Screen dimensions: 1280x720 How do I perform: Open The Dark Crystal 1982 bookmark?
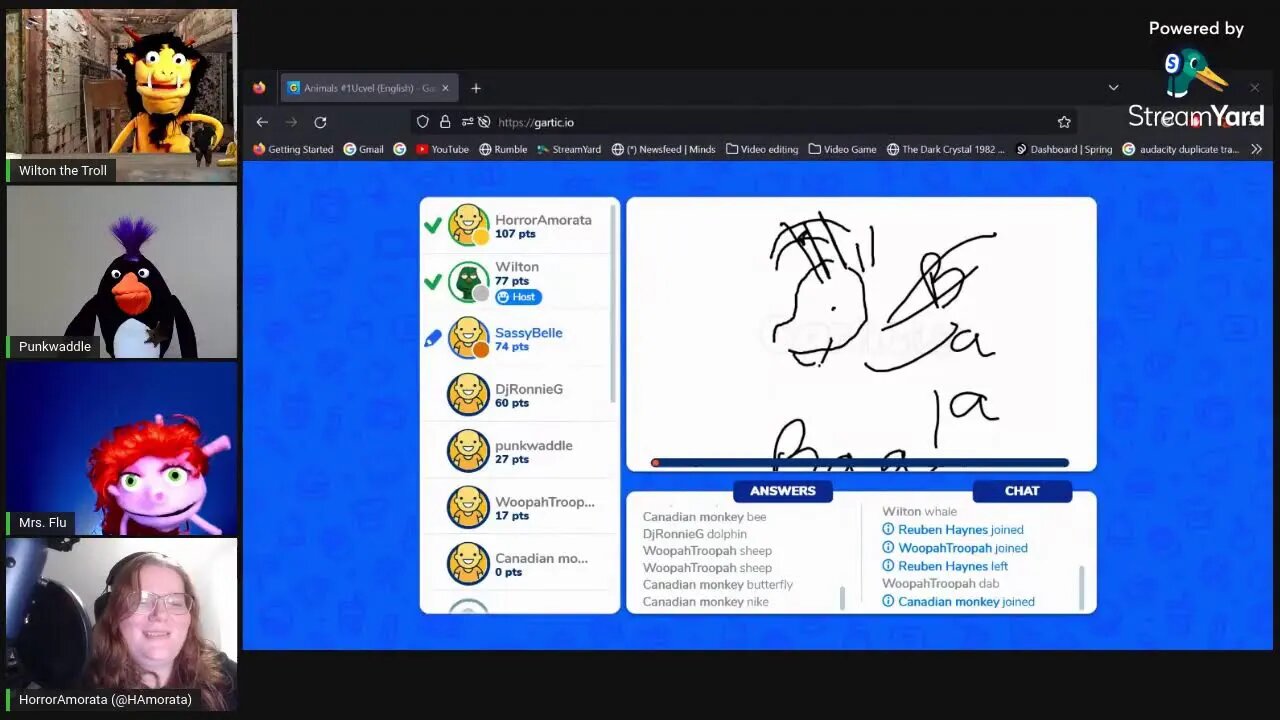(946, 149)
